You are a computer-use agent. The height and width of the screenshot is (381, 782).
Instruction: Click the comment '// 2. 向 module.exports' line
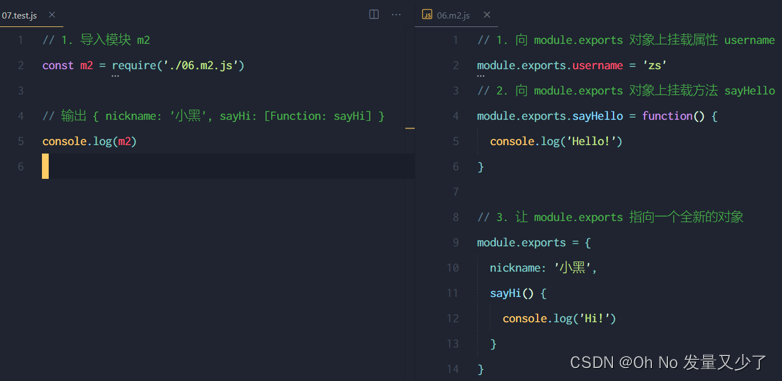click(x=626, y=91)
